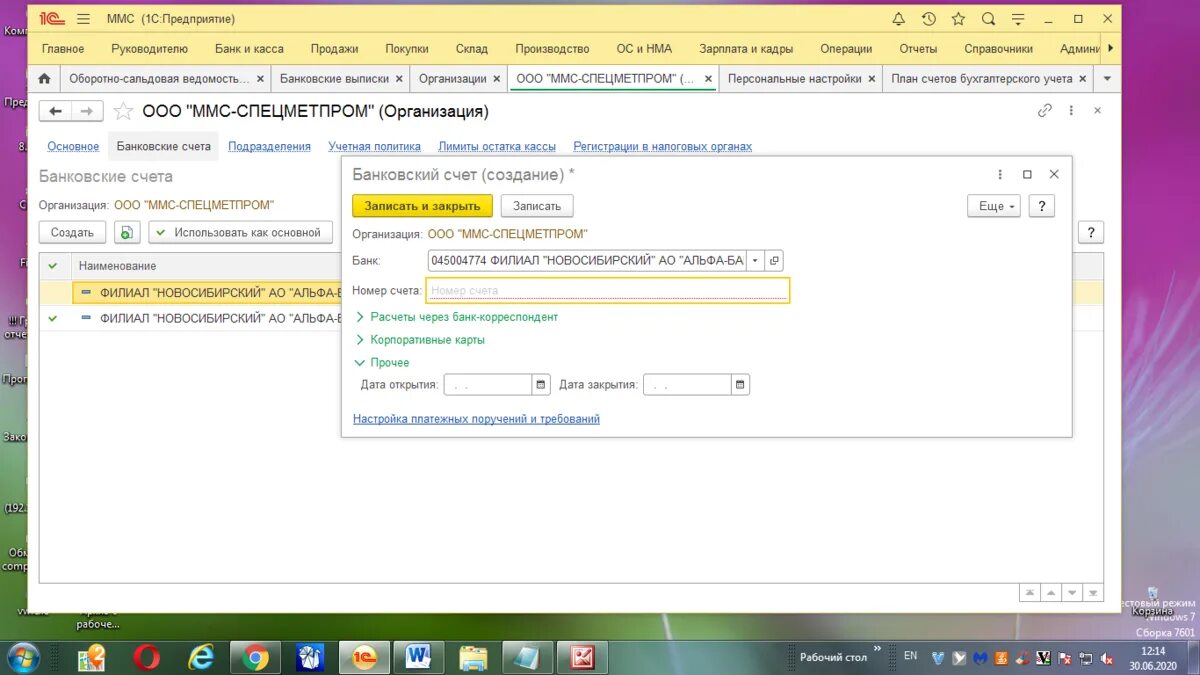Screen dimensions: 1200x675
Task: Open help in bank account dialog
Action: click(x=1042, y=206)
